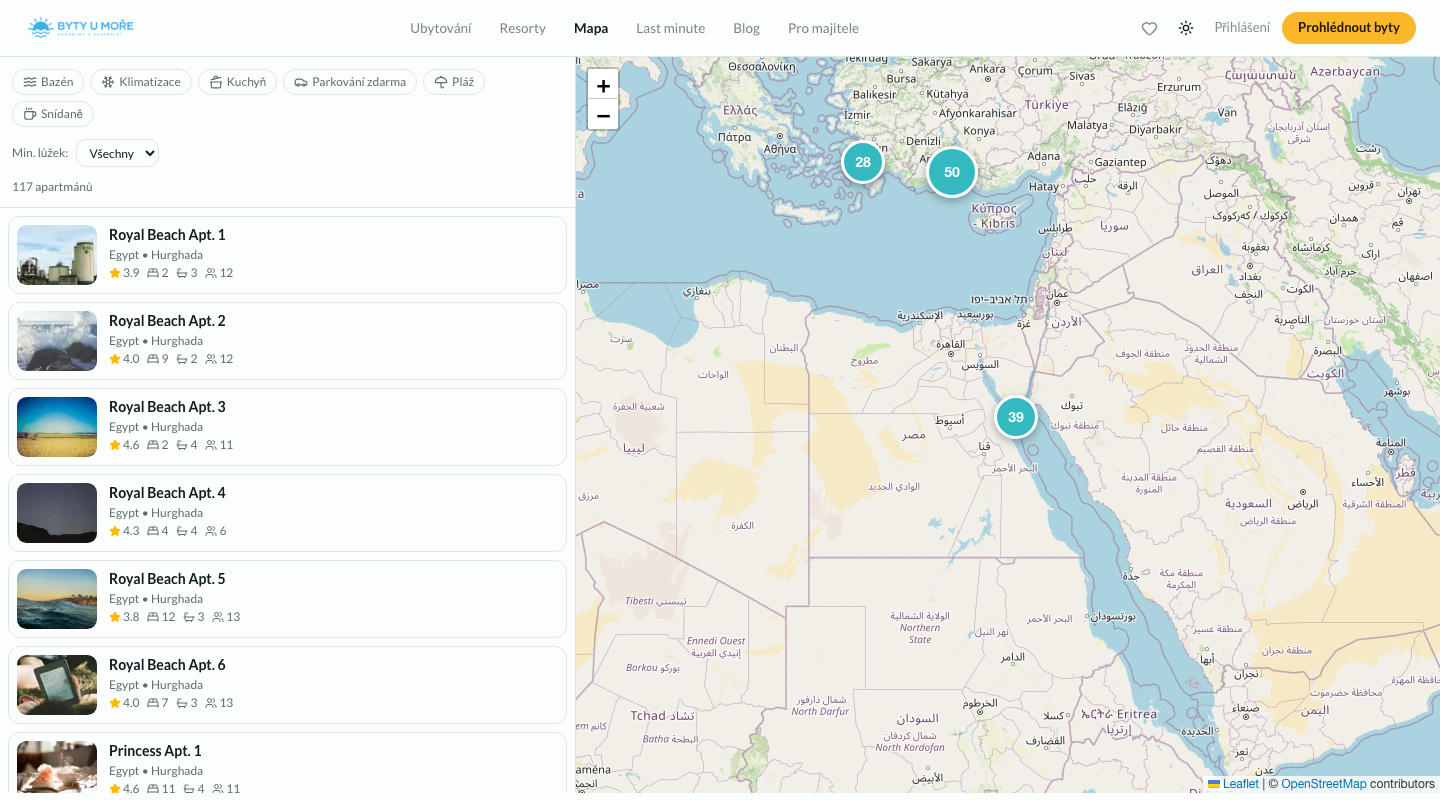Go to the Pro majitele page

click(x=823, y=28)
